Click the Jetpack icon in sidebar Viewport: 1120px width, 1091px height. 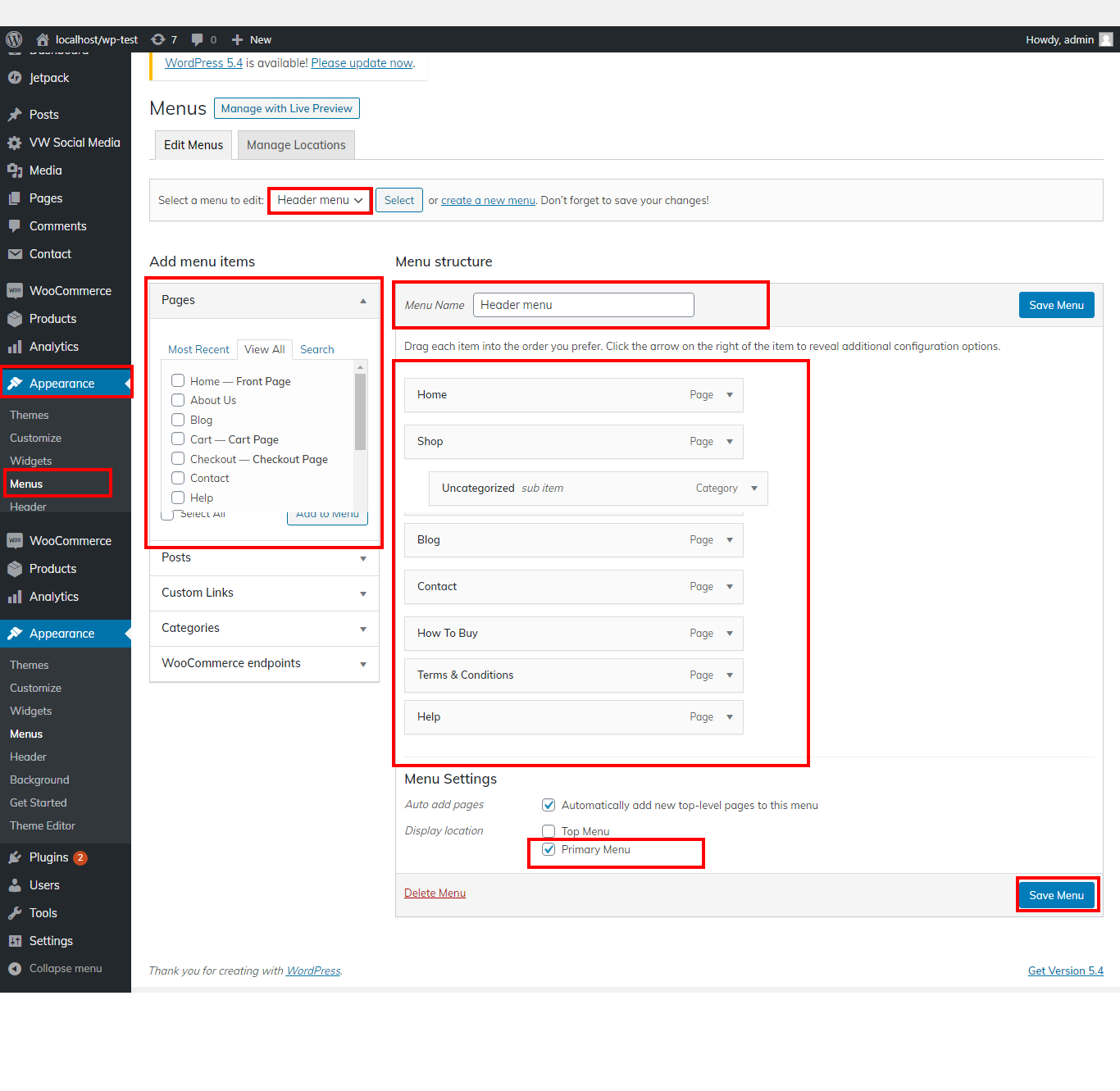(x=15, y=78)
